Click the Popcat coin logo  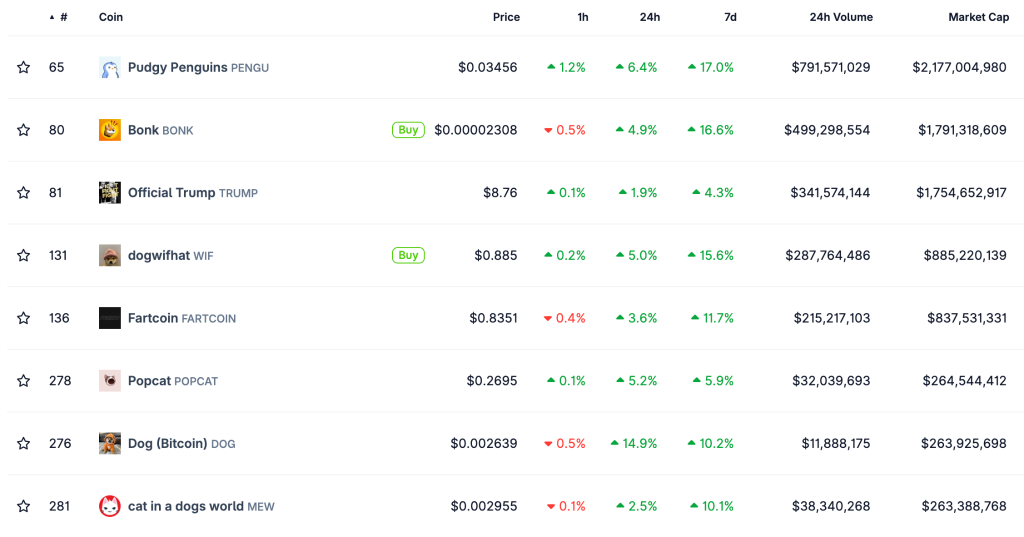tap(110, 381)
